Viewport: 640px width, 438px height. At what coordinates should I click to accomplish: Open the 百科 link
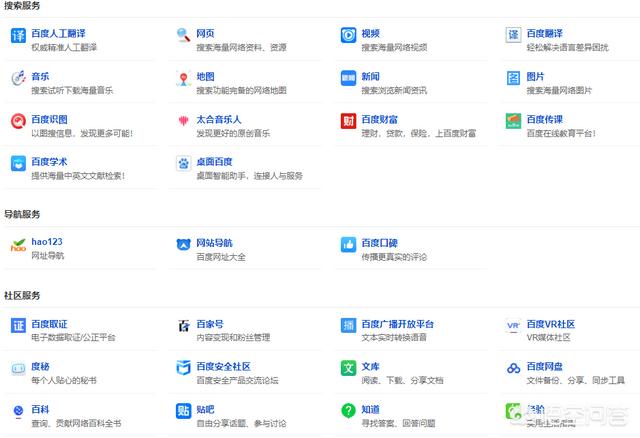coord(40,409)
